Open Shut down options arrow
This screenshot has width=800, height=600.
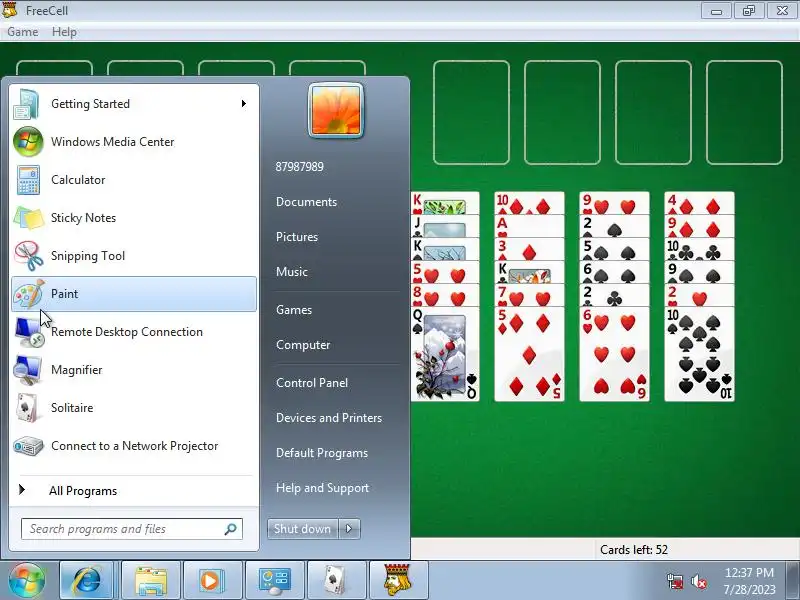point(349,529)
